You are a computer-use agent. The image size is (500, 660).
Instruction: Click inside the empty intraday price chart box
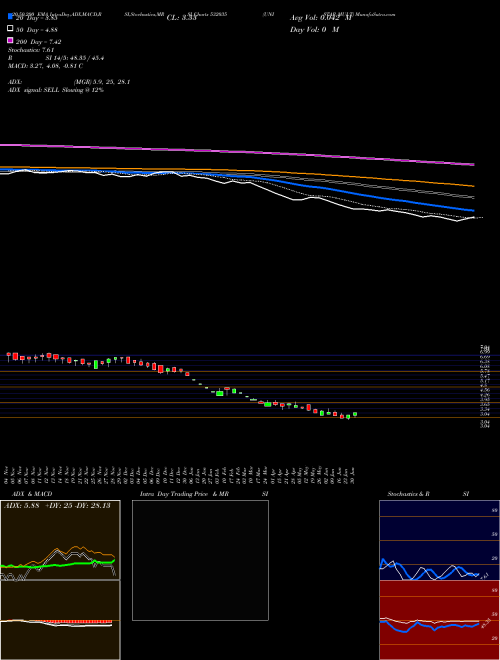[200, 560]
